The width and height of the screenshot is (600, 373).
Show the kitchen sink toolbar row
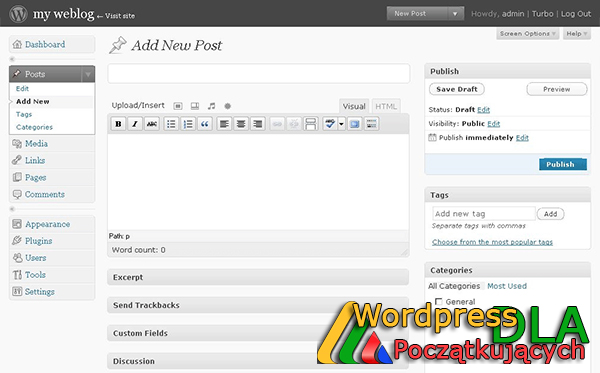(x=372, y=124)
